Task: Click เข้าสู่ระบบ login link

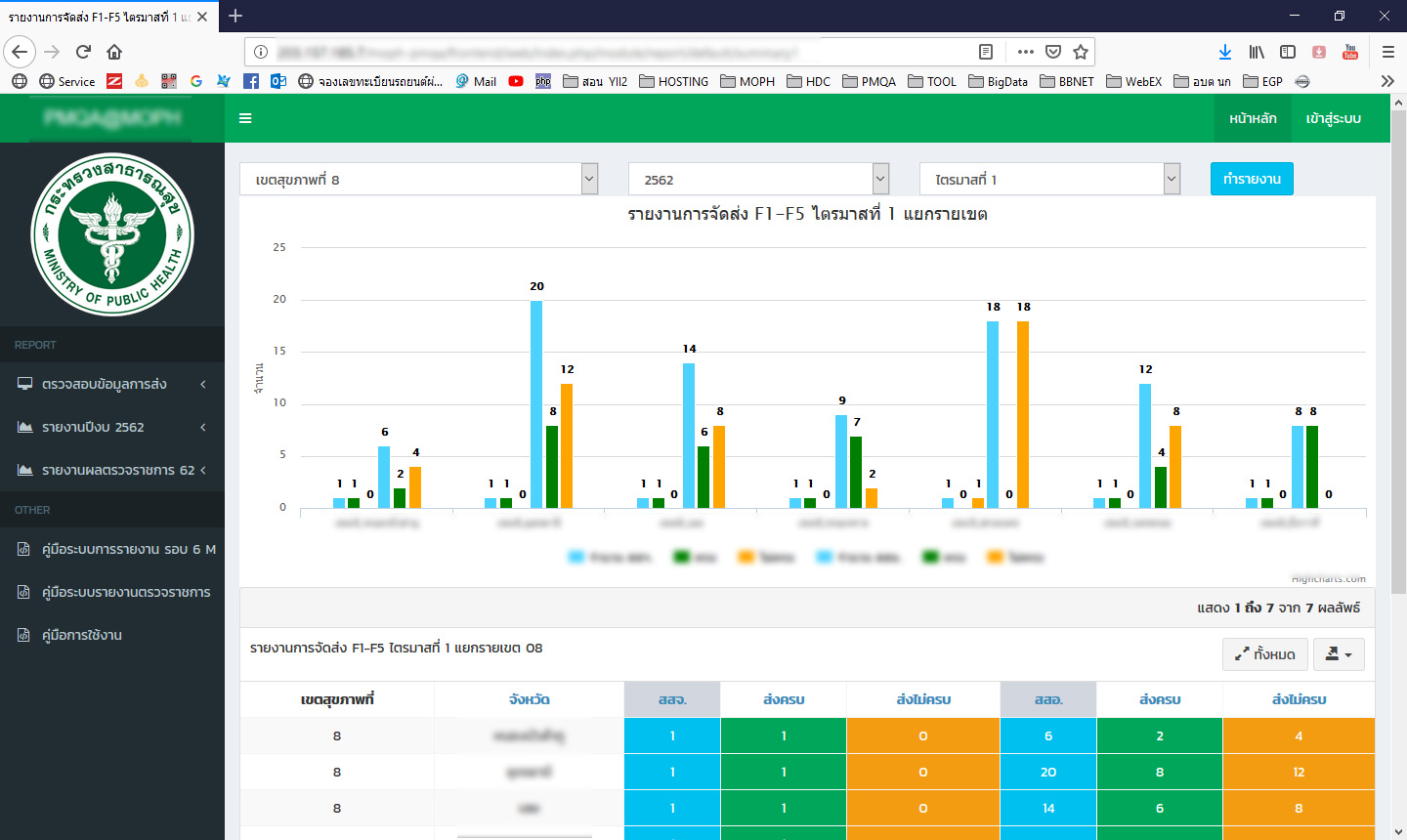Action: 1333,118
